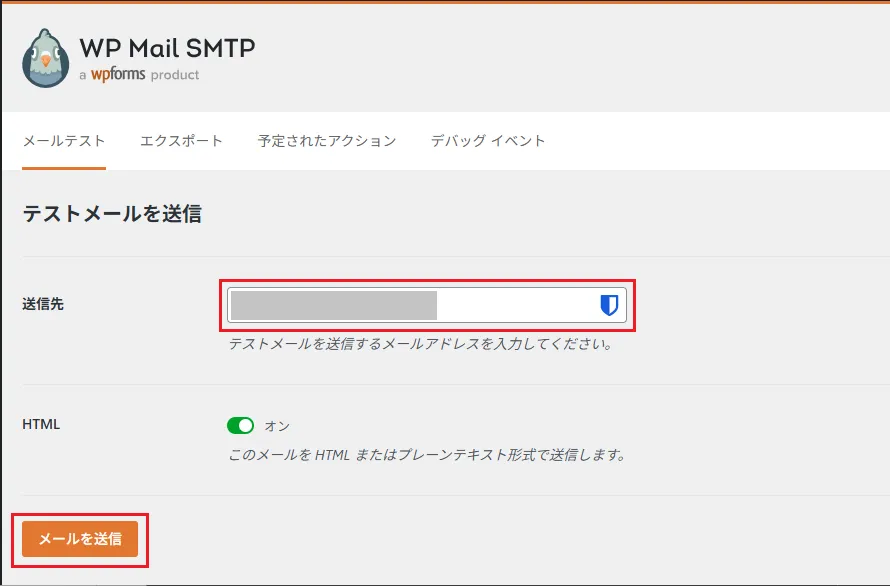Screen dimensions: 890x586
Task: Select the メールテスト tab
Action: click(63, 141)
